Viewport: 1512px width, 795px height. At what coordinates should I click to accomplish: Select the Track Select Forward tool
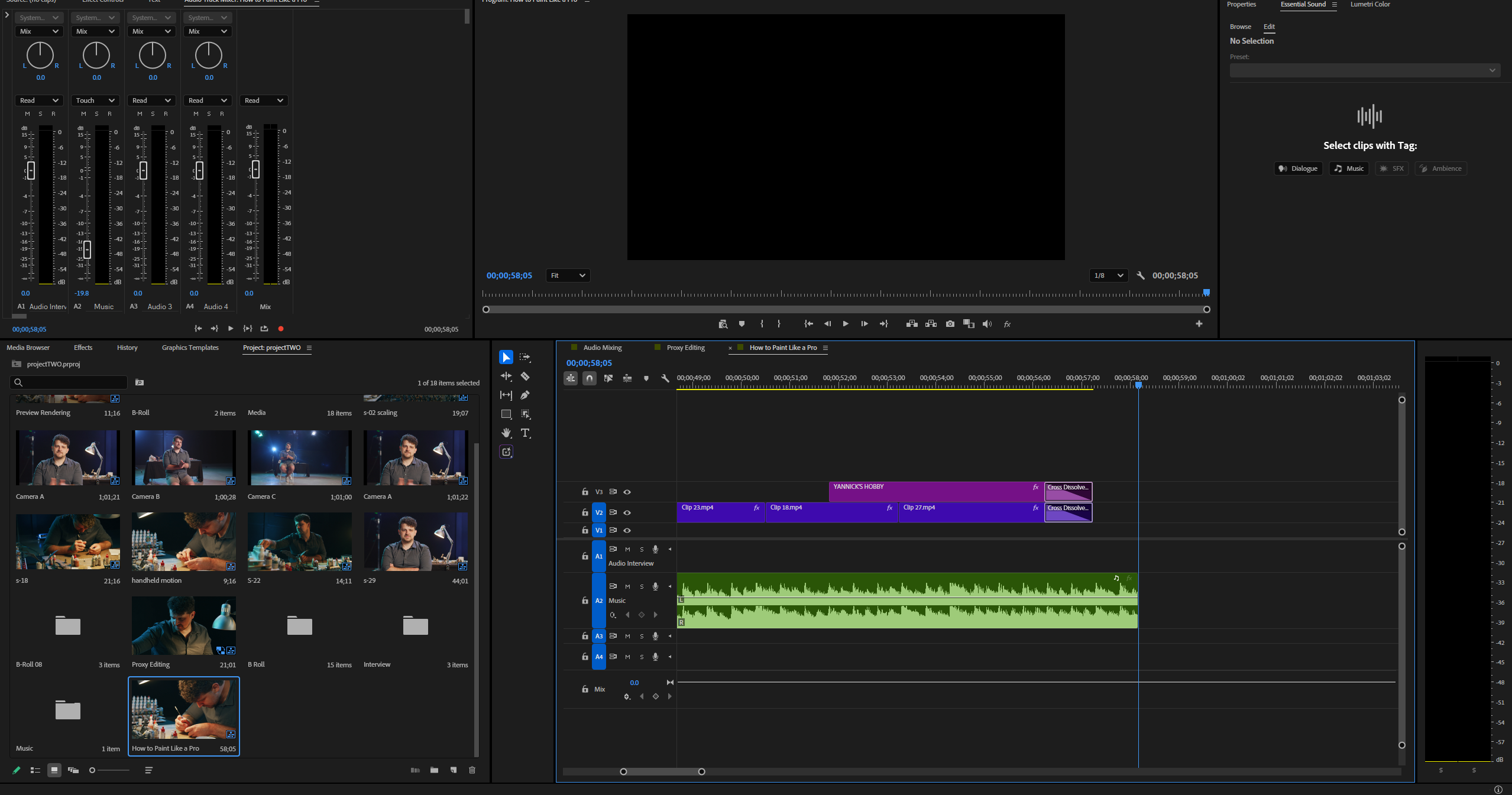(525, 358)
